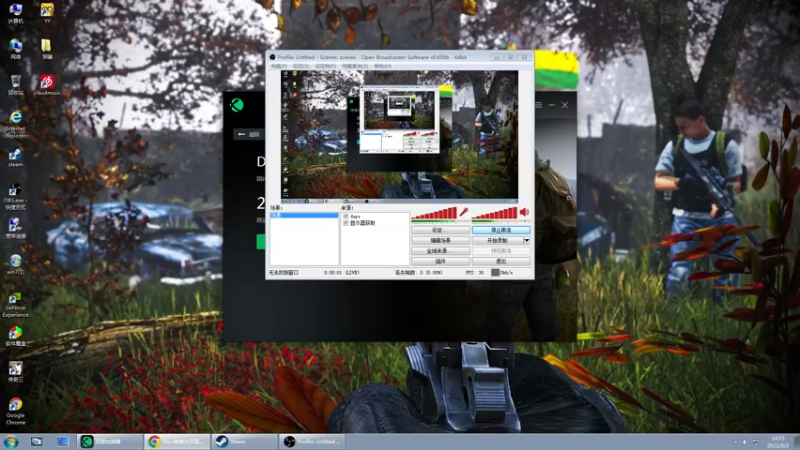
Task: Click the 退出 exit button in OBS
Action: 501,261
